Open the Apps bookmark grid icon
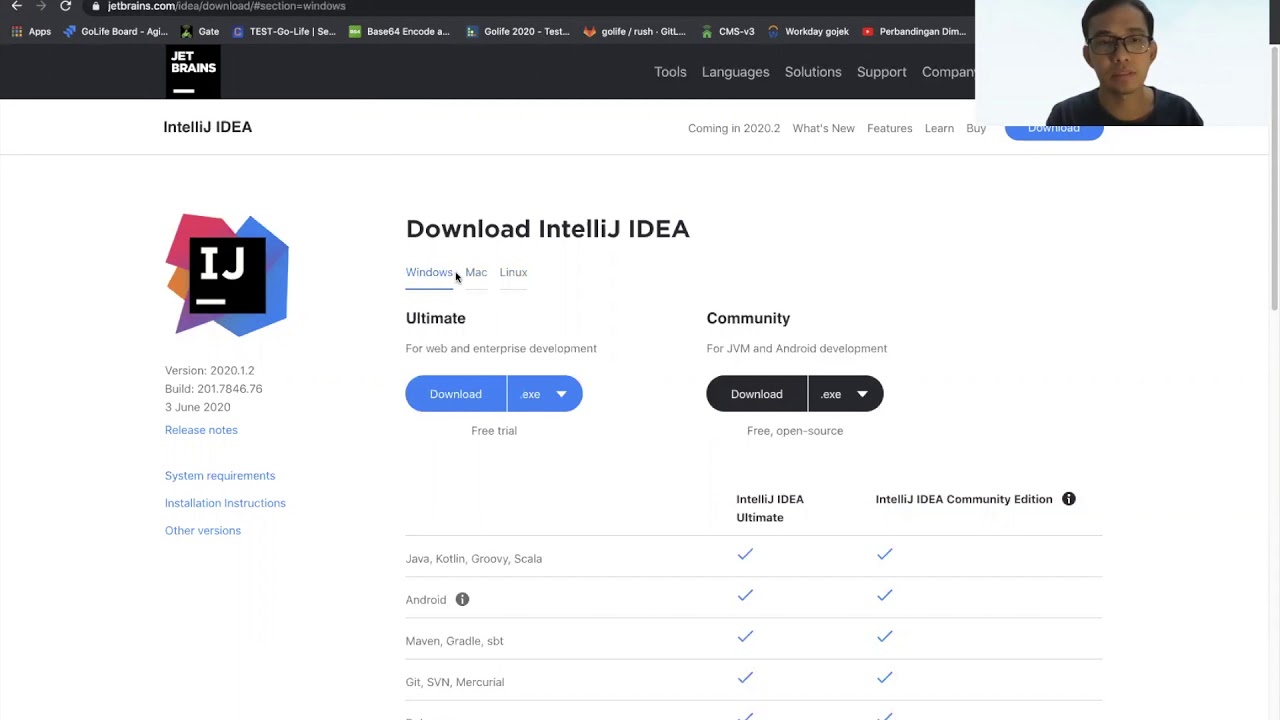The height and width of the screenshot is (720, 1280). [x=16, y=31]
